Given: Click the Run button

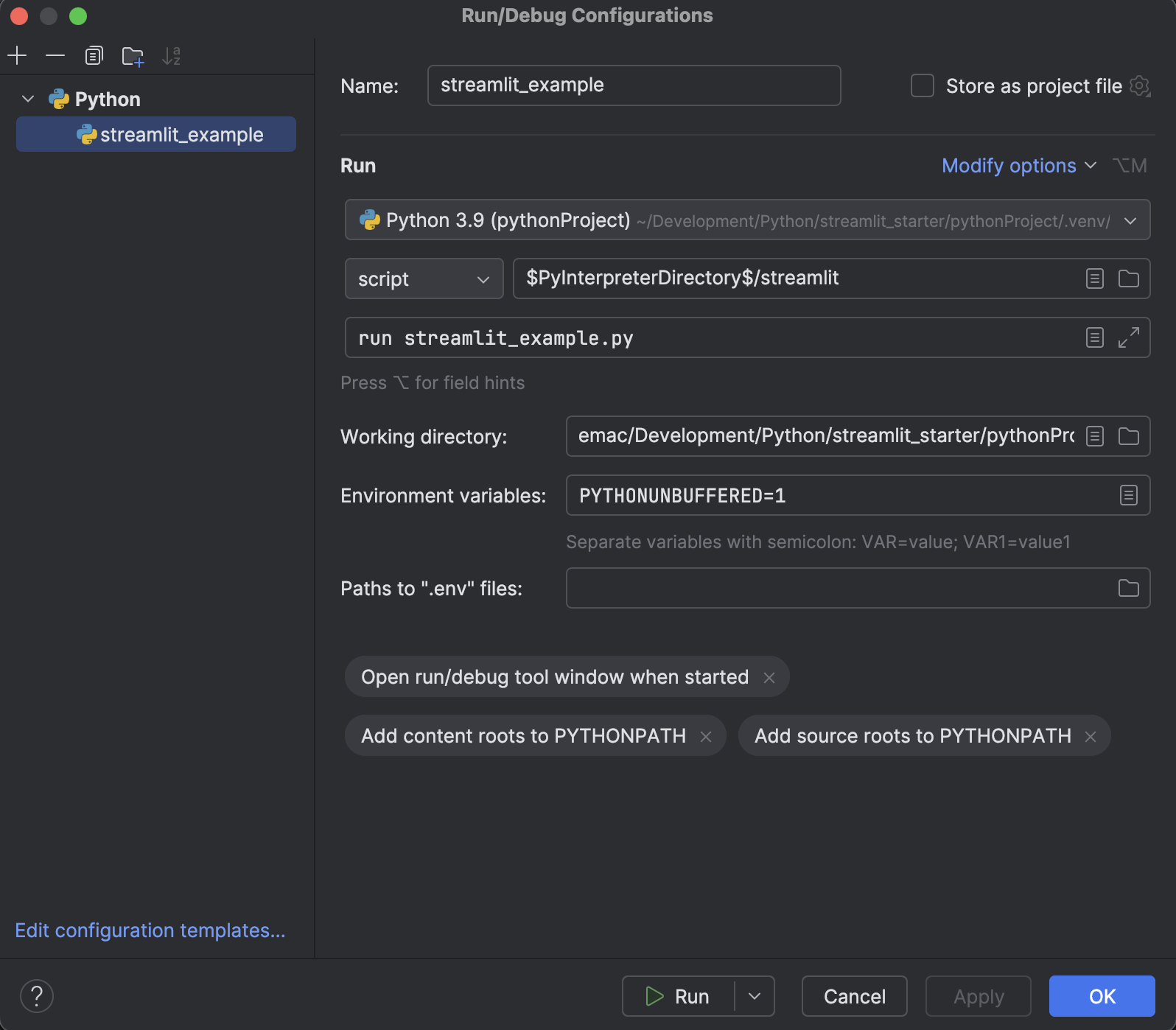Looking at the screenshot, I should (678, 996).
